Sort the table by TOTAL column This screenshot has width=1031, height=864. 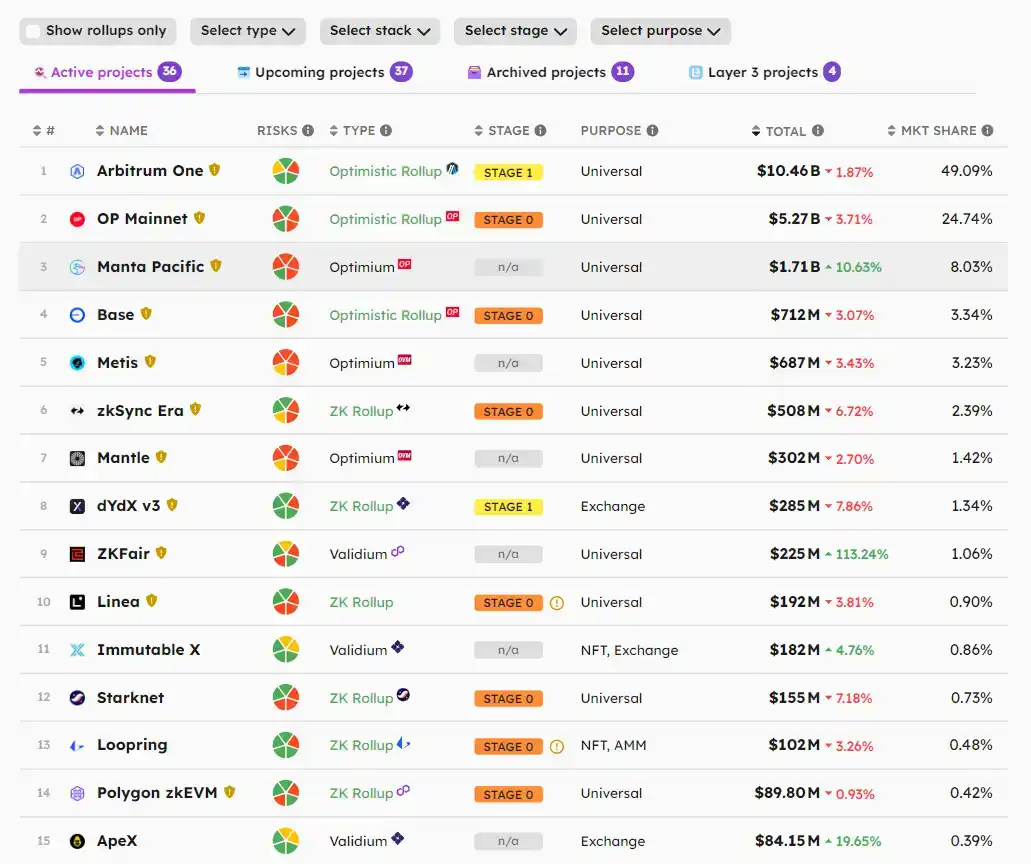pyautogui.click(x=785, y=131)
